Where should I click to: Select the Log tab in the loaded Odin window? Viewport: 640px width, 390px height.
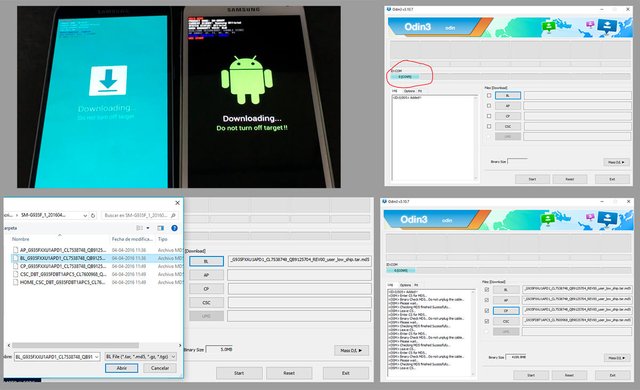(x=391, y=285)
